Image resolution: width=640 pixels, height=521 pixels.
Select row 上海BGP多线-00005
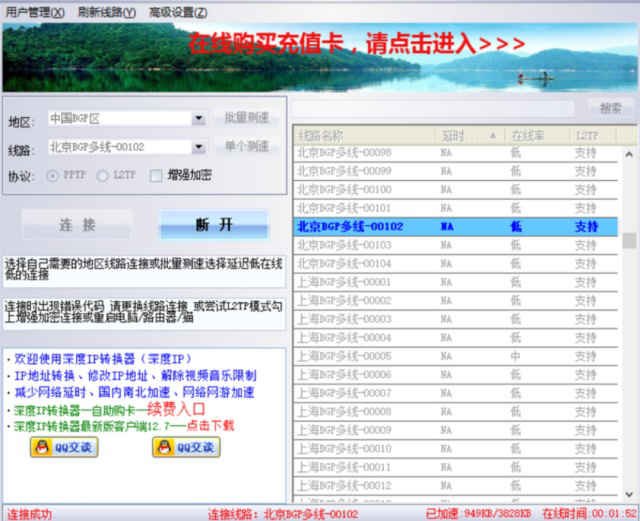[456, 356]
